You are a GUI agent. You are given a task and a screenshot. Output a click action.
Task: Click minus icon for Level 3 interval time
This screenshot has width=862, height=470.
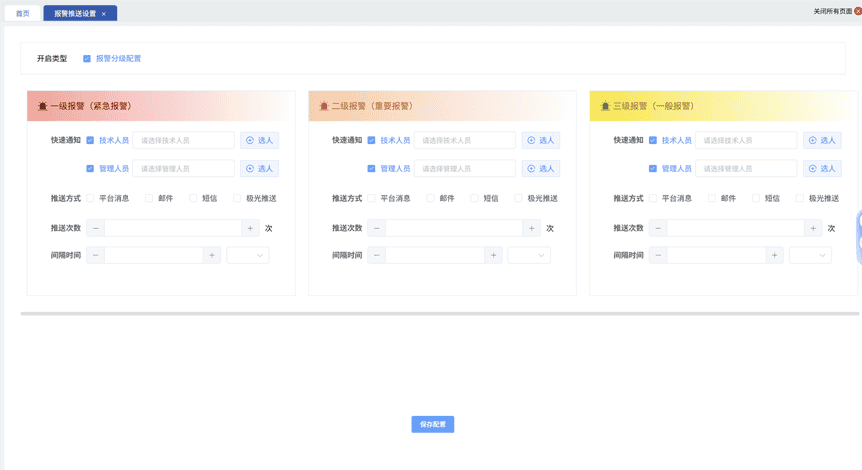pos(658,255)
